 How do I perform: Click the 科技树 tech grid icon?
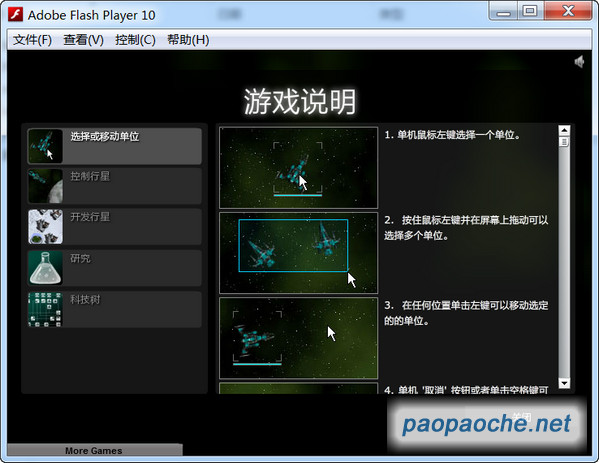pyautogui.click(x=45, y=309)
